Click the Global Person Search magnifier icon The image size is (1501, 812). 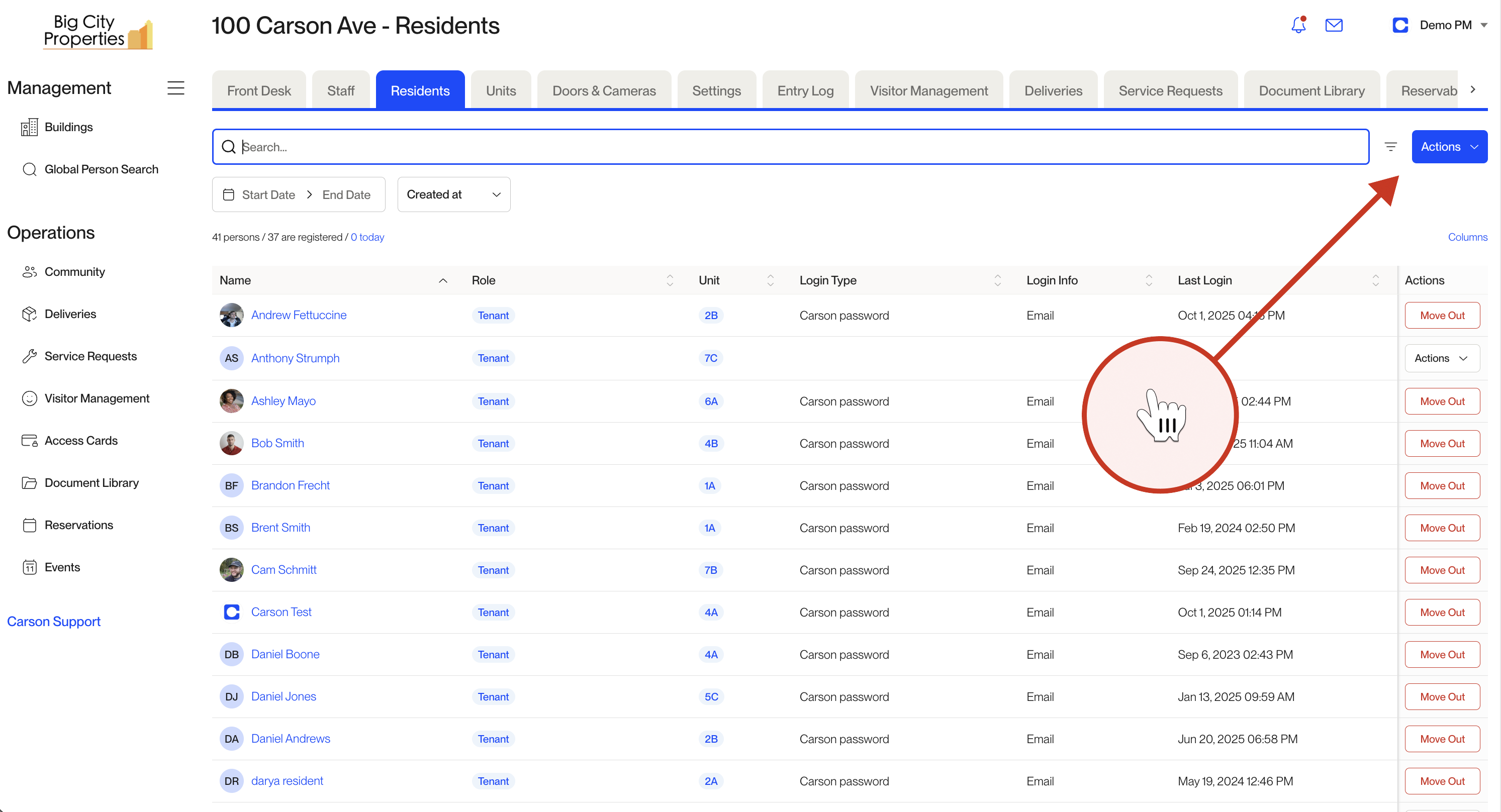(29, 169)
